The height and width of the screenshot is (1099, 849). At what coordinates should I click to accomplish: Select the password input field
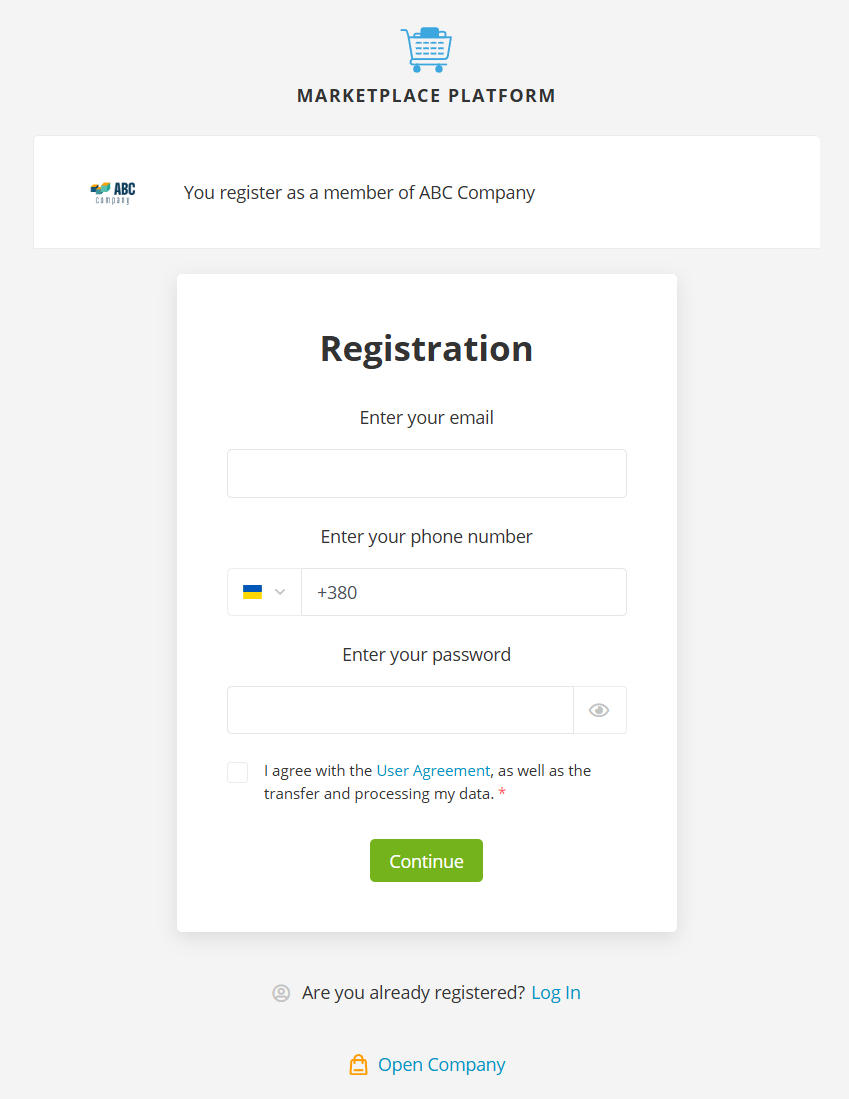click(400, 710)
